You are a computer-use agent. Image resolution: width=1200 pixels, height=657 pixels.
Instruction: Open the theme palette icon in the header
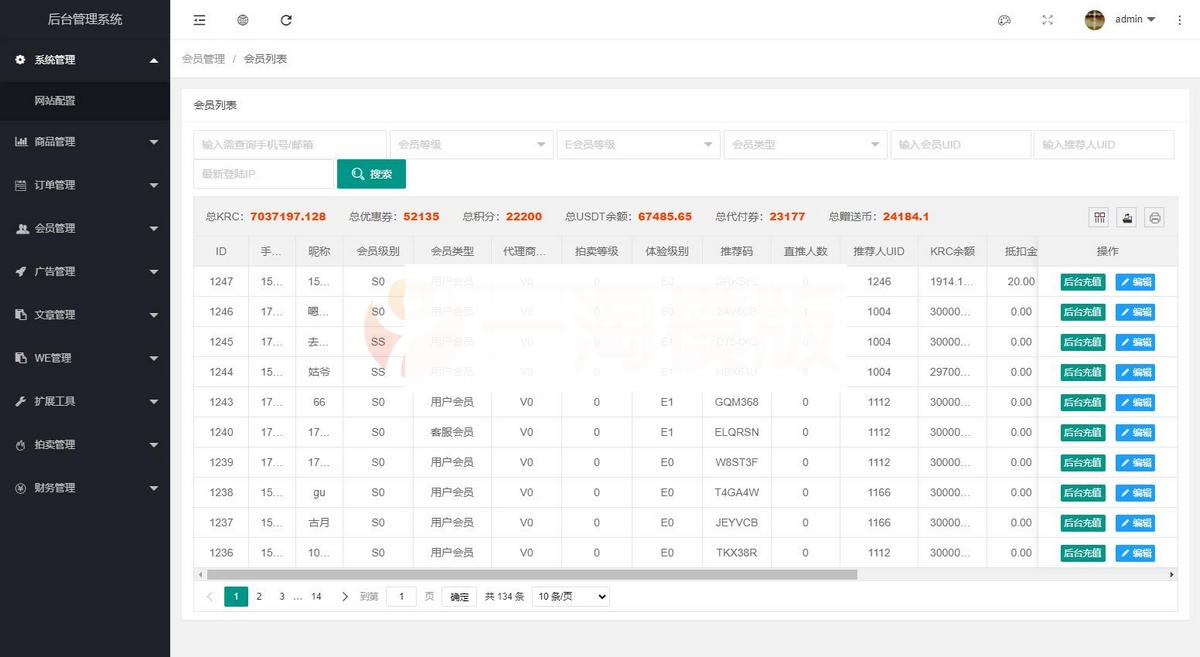pos(1004,19)
